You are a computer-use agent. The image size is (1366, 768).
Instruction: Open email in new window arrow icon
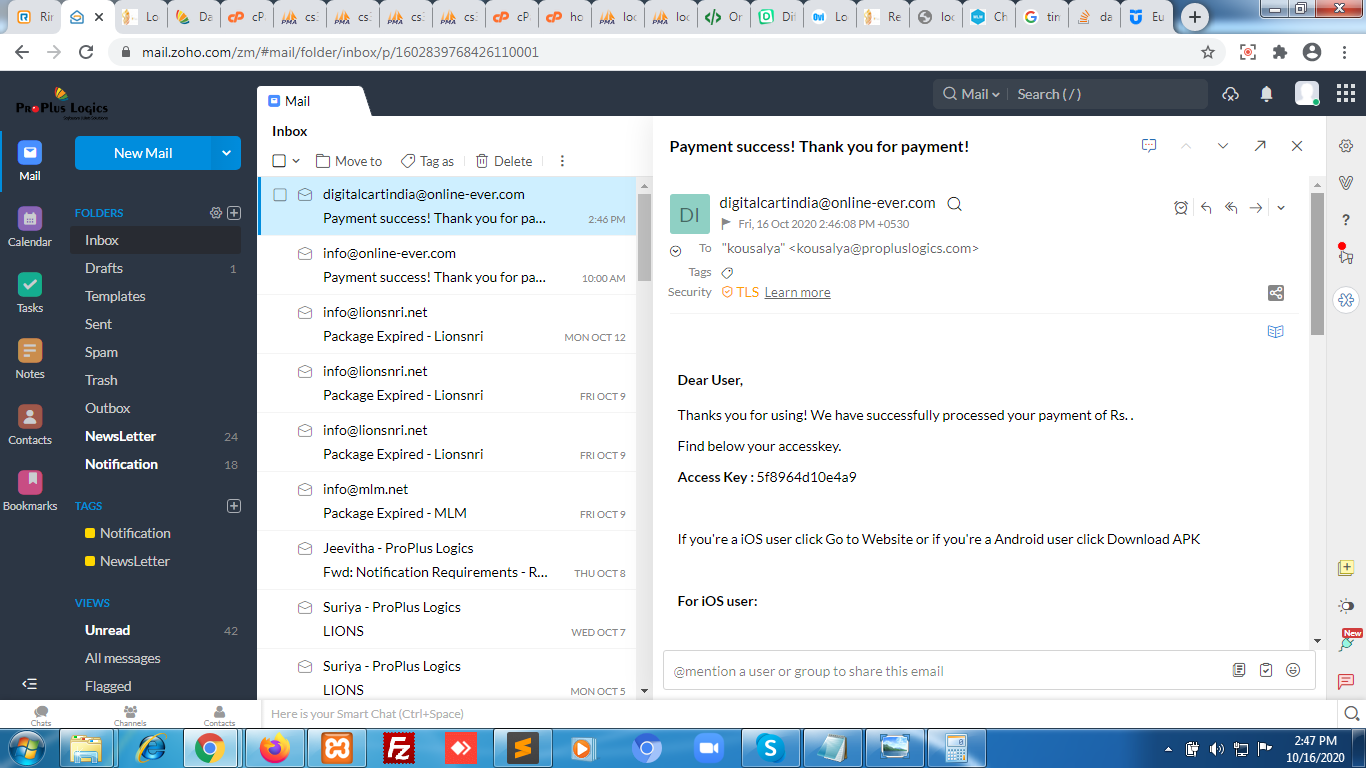point(1260,146)
